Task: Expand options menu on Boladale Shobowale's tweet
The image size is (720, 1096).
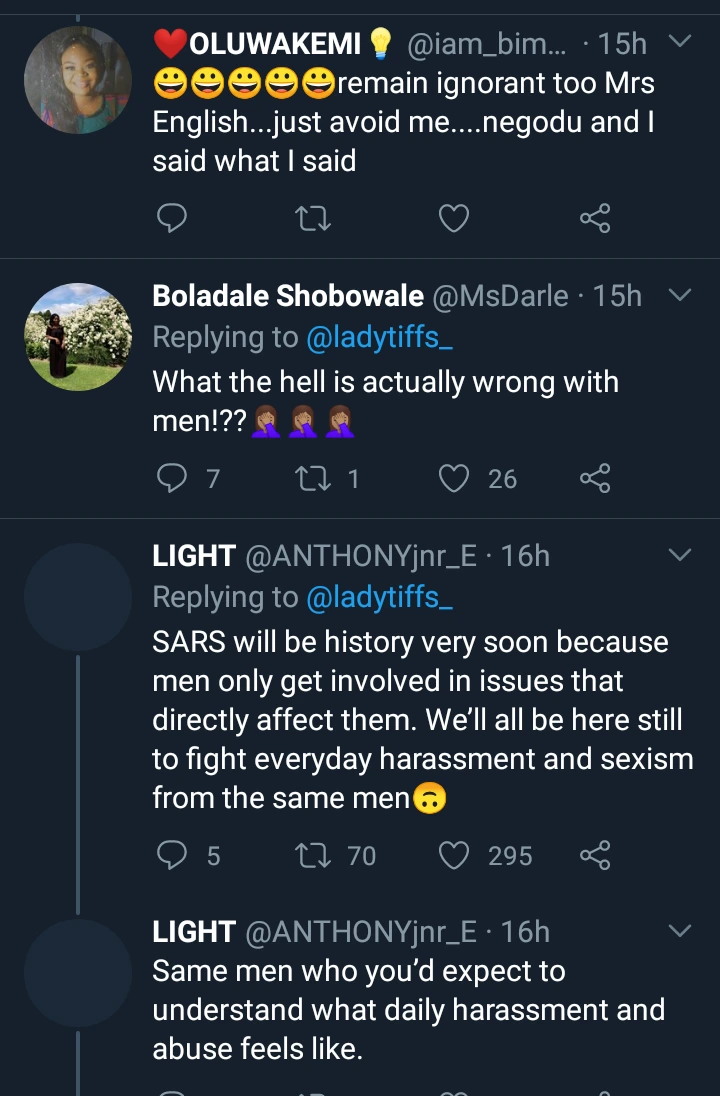Action: pos(679,295)
